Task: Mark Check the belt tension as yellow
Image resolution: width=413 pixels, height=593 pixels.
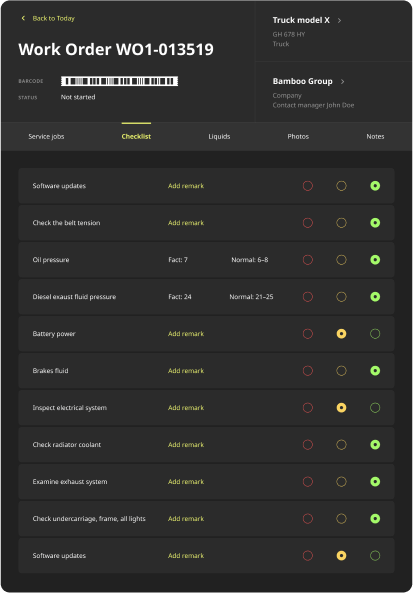Action: coord(342,223)
